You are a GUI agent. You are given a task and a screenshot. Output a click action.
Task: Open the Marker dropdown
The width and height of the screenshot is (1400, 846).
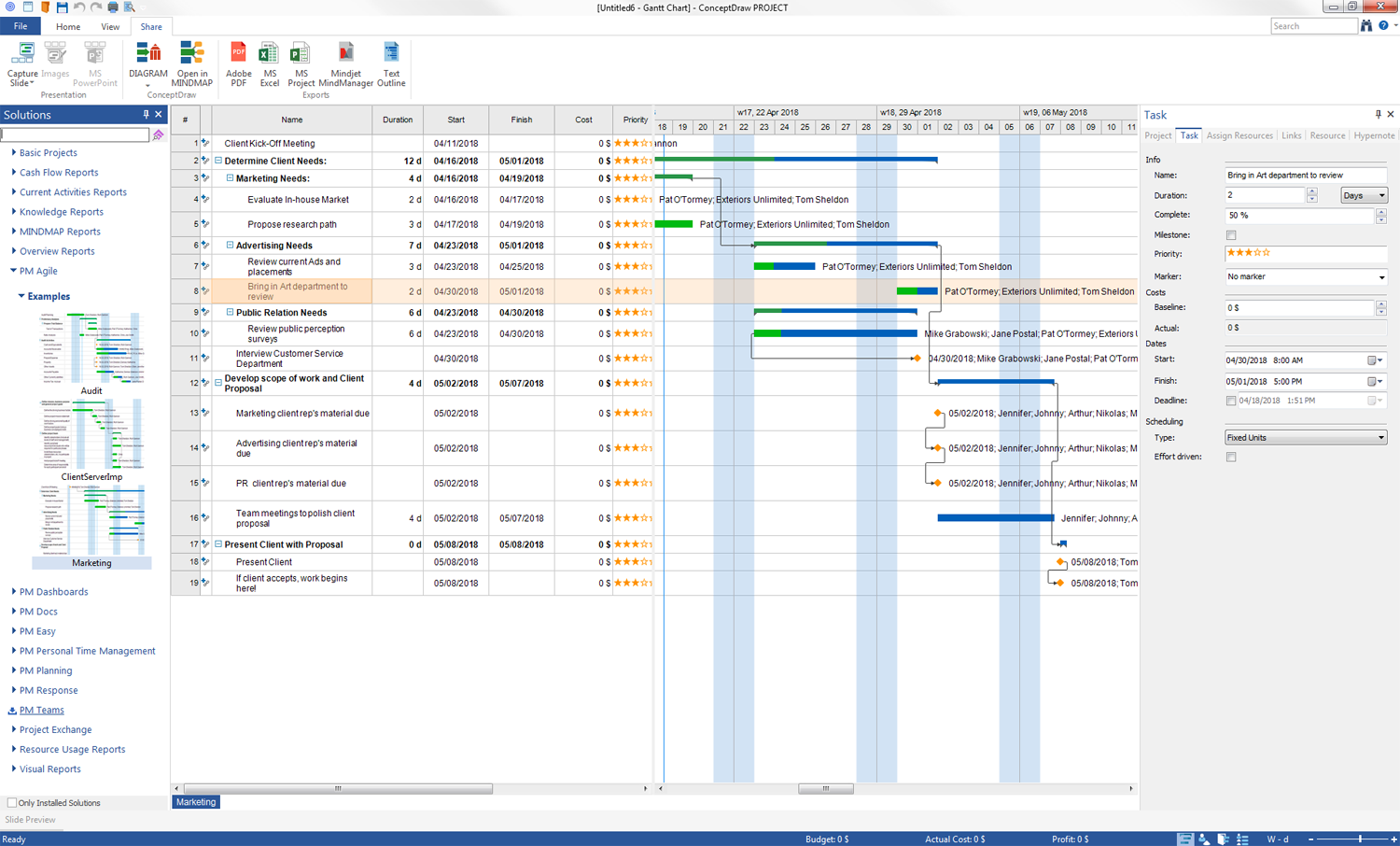1305,277
